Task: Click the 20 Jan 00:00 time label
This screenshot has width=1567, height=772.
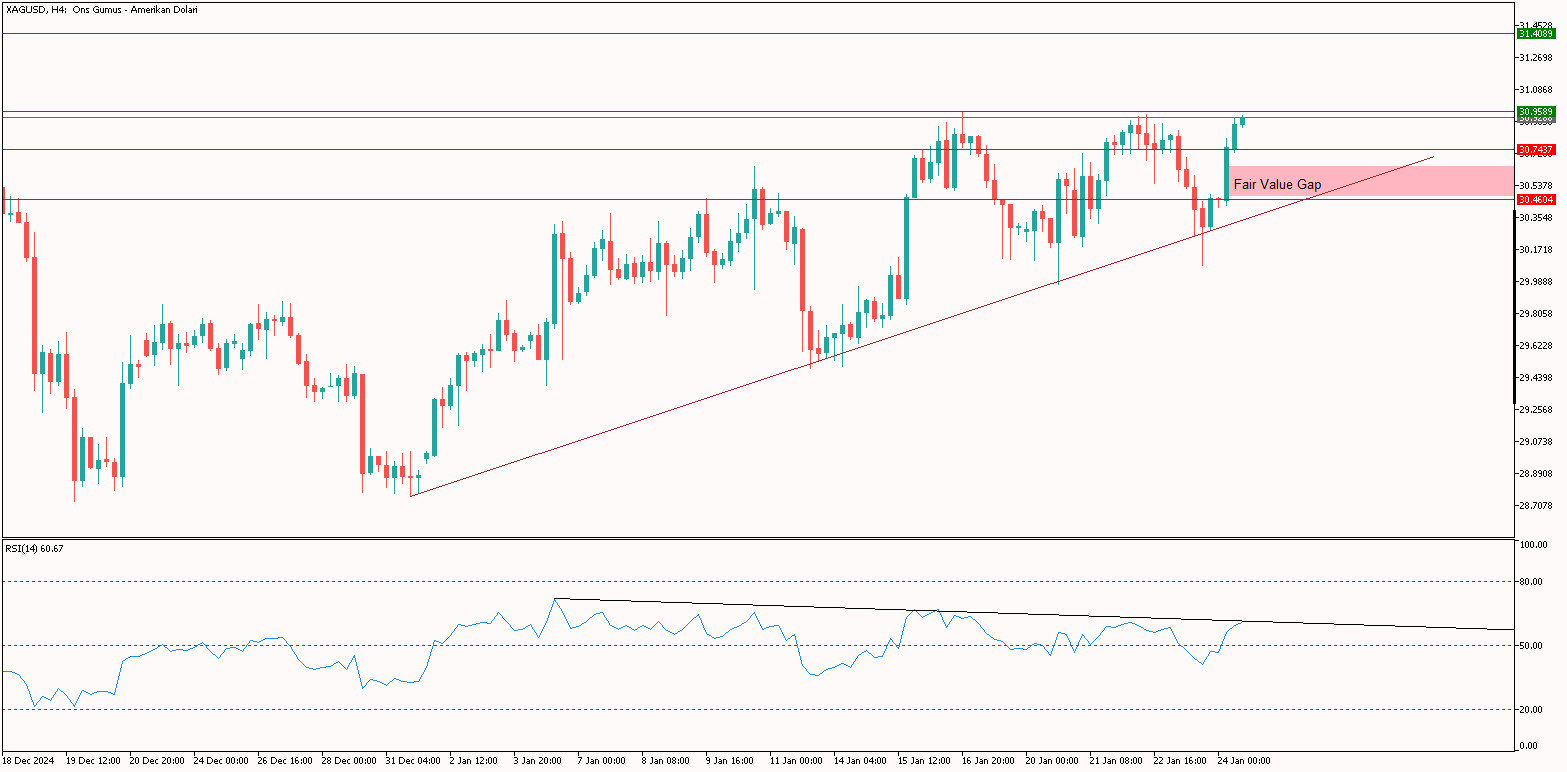Action: [1054, 760]
